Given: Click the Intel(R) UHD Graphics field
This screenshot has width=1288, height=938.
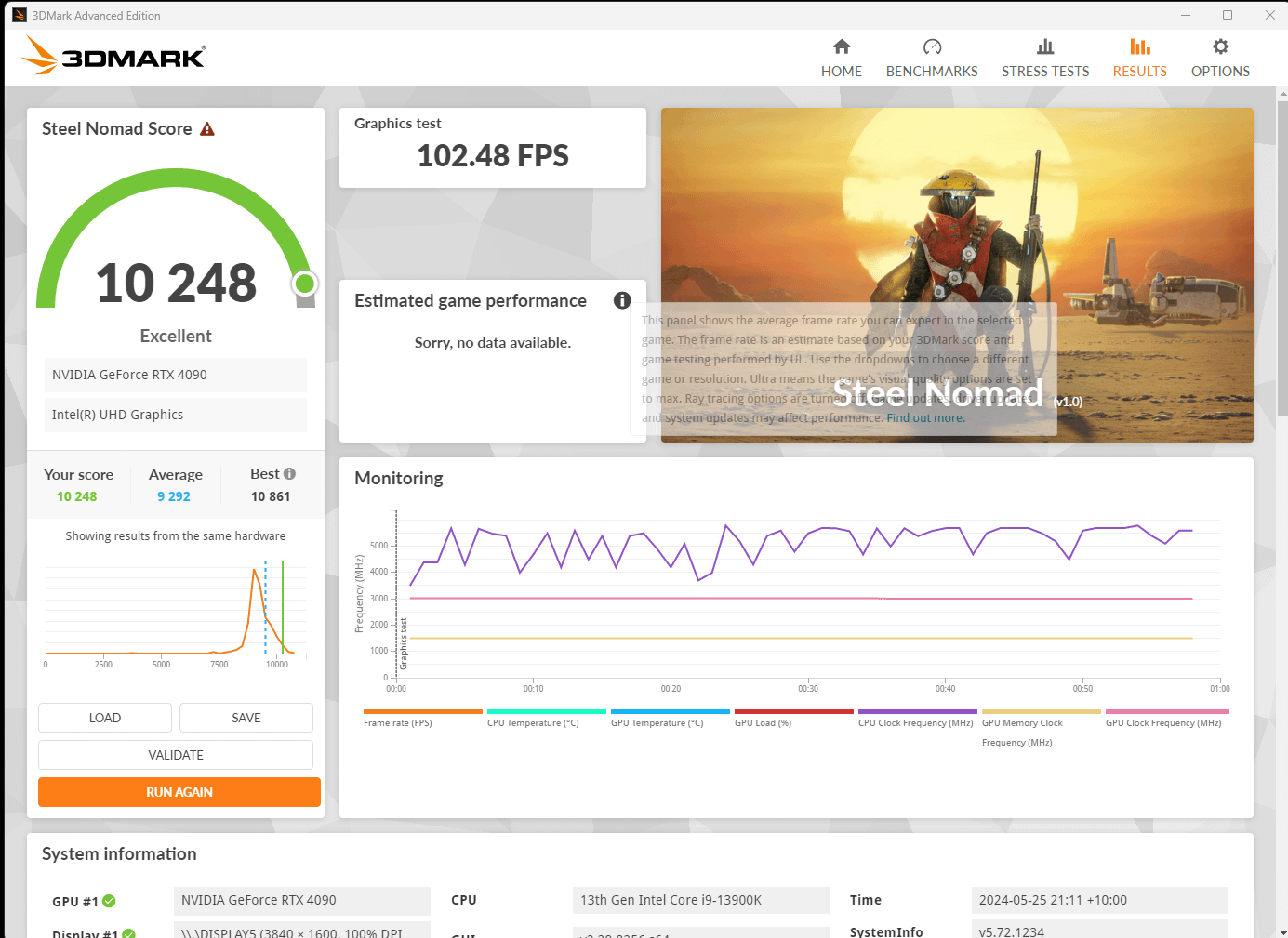Looking at the screenshot, I should point(176,415).
